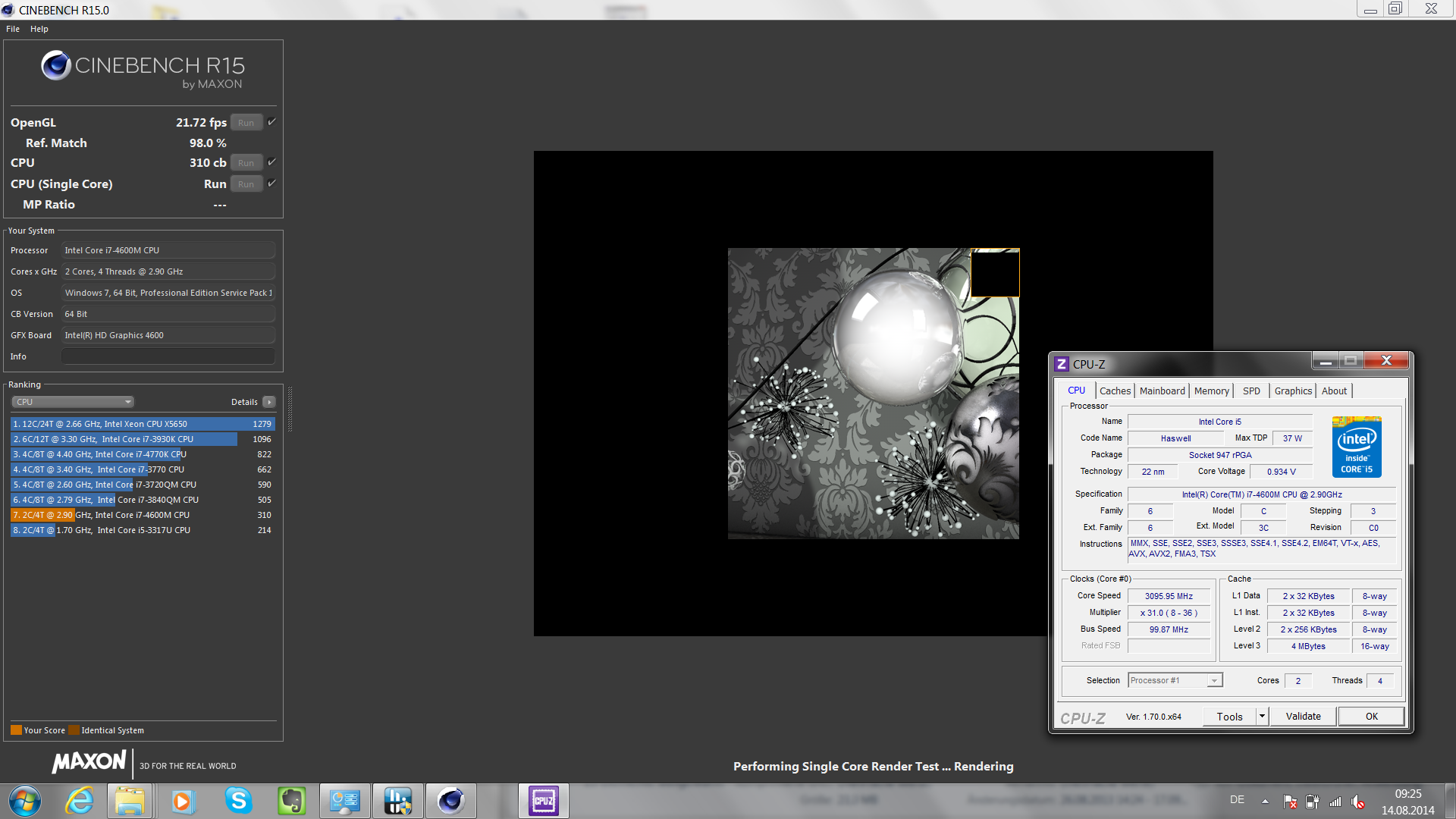Click the Cinebench taskbar icon
This screenshot has height=819, width=1456.
450,801
